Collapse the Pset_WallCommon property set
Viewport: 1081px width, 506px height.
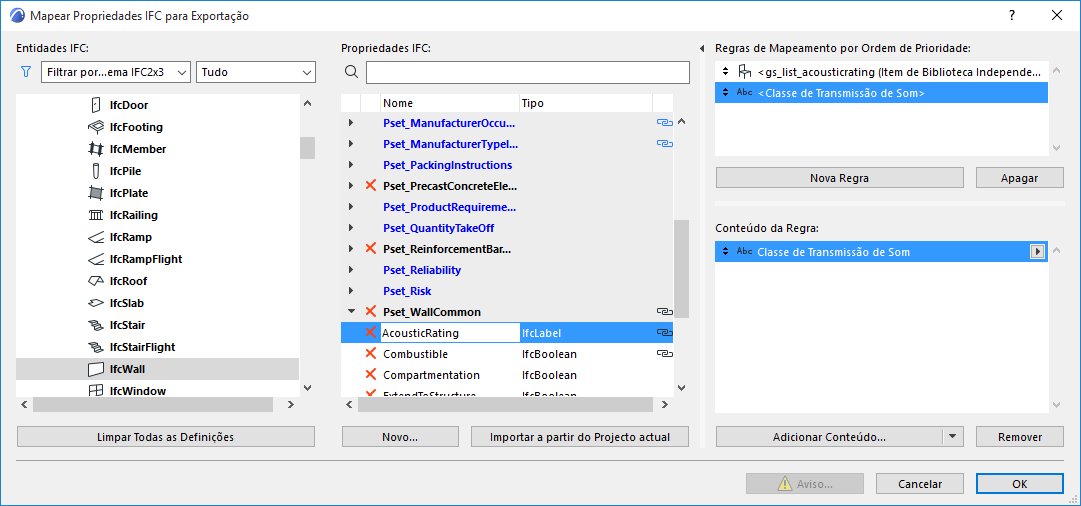tap(351, 312)
